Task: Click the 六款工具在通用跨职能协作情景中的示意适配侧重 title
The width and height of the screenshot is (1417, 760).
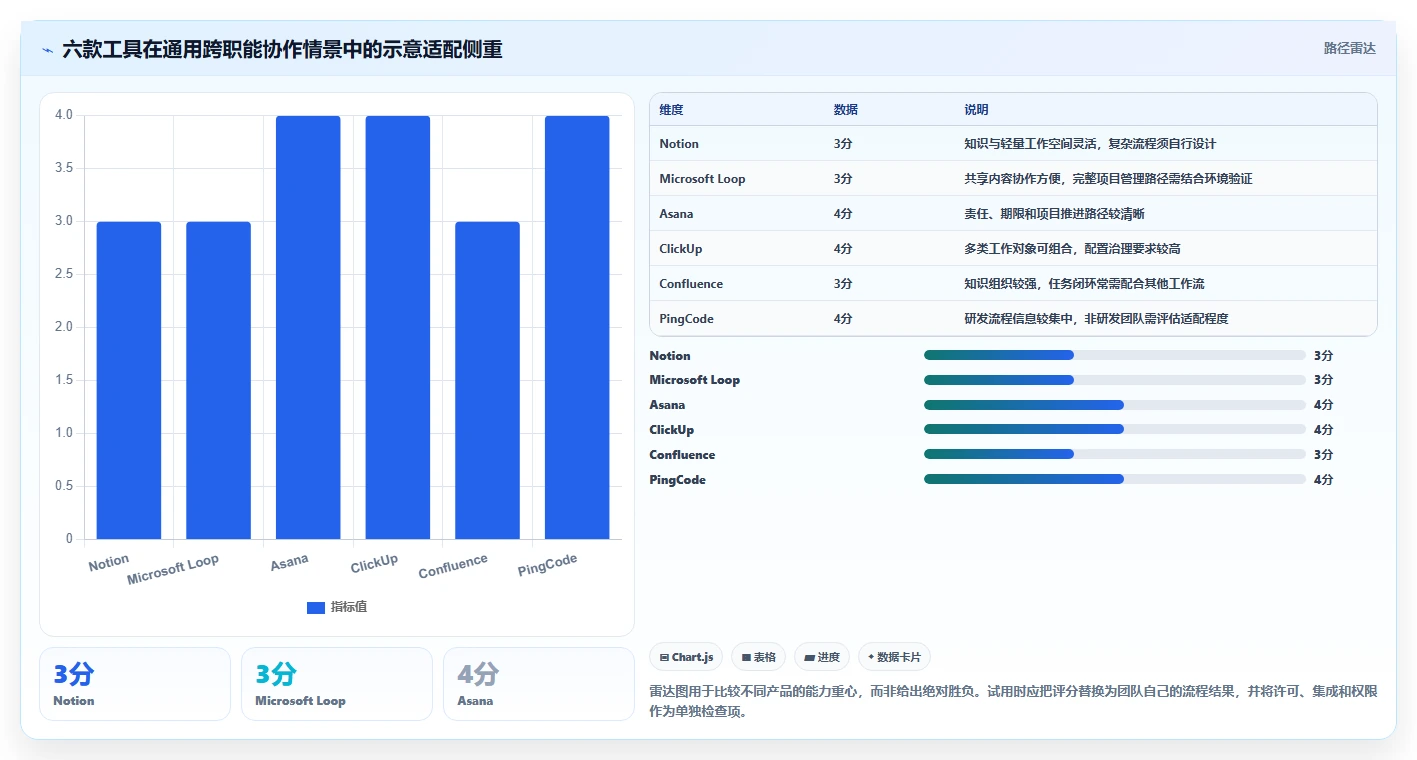Action: coord(282,49)
